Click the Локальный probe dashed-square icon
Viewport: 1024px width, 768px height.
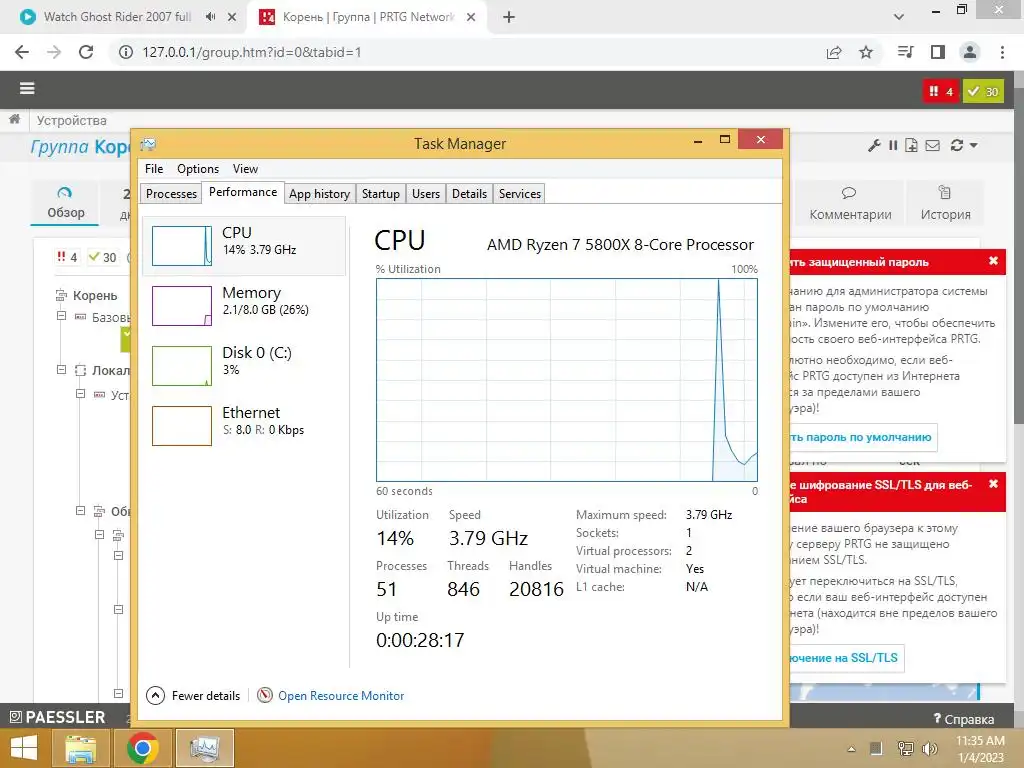pos(80,370)
